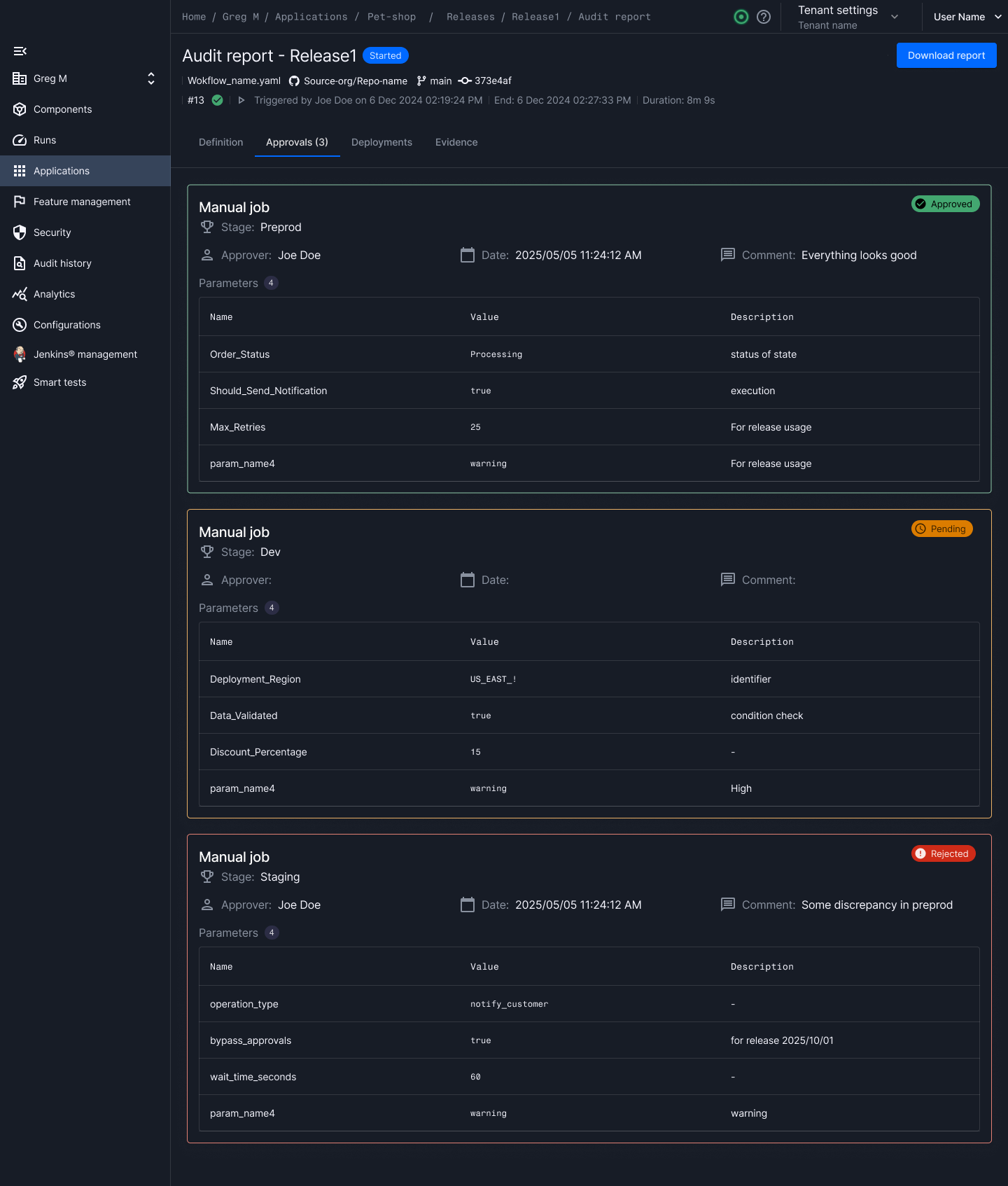The image size is (1008, 1186).
Task: Click wait_time_seconds parameter name
Action: [253, 1077]
